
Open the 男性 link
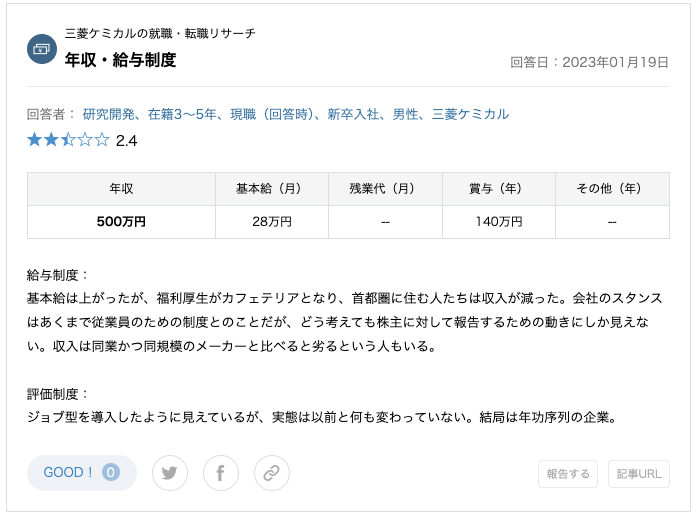point(405,114)
